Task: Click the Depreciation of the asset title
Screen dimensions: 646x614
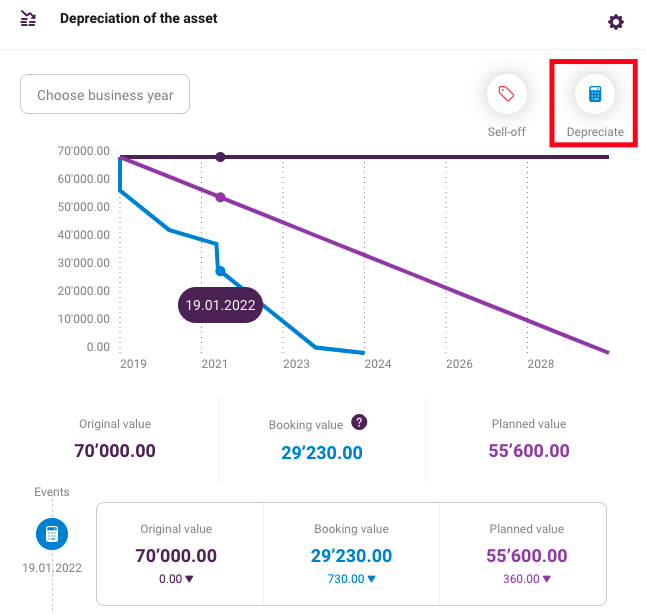Action: (x=138, y=19)
